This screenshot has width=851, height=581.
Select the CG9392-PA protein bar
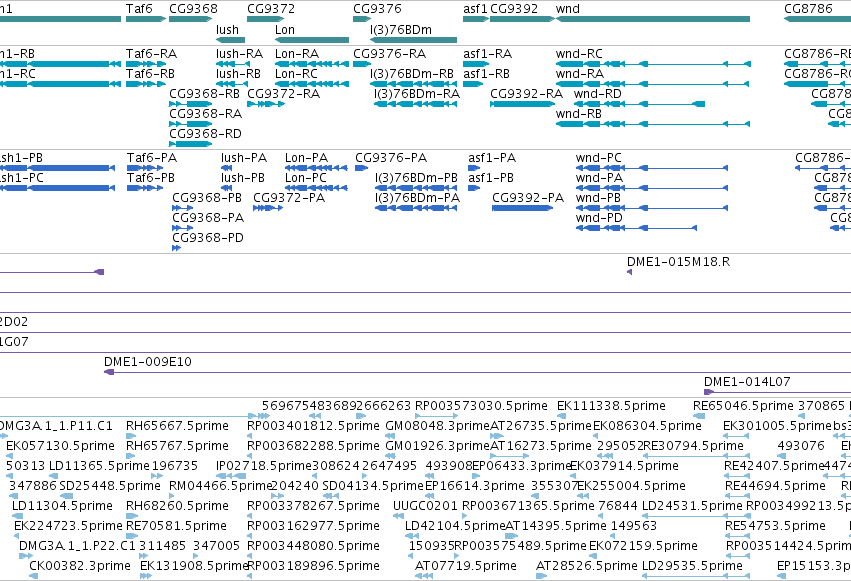click(x=522, y=208)
